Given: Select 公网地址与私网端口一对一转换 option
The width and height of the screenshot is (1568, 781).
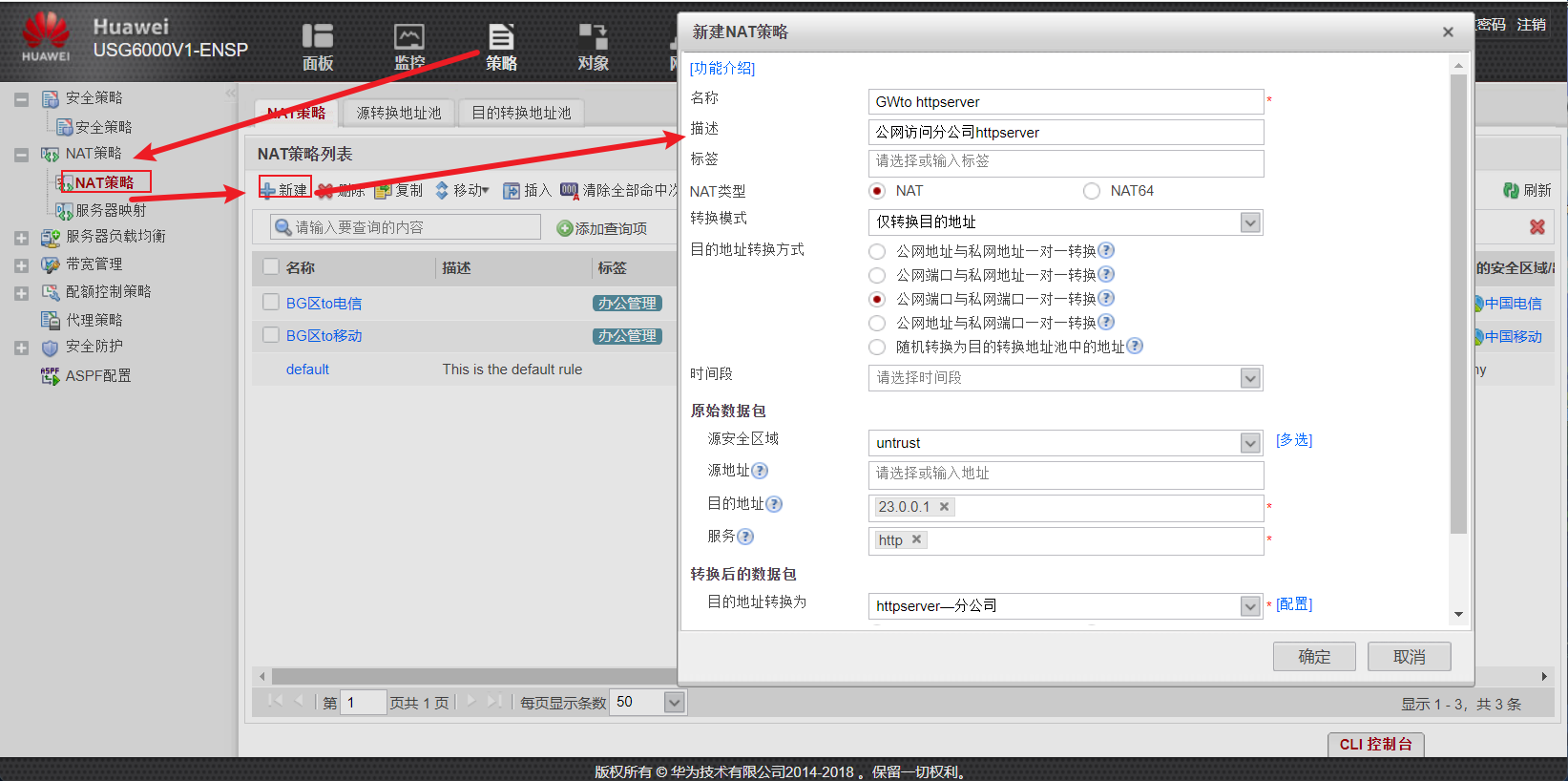Looking at the screenshot, I should tap(877, 324).
